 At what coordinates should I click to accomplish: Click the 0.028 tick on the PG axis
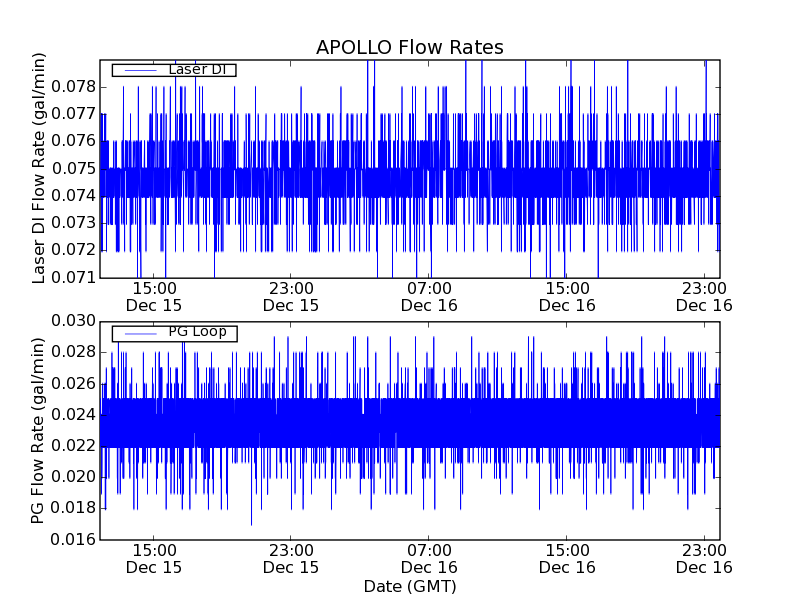point(73,352)
